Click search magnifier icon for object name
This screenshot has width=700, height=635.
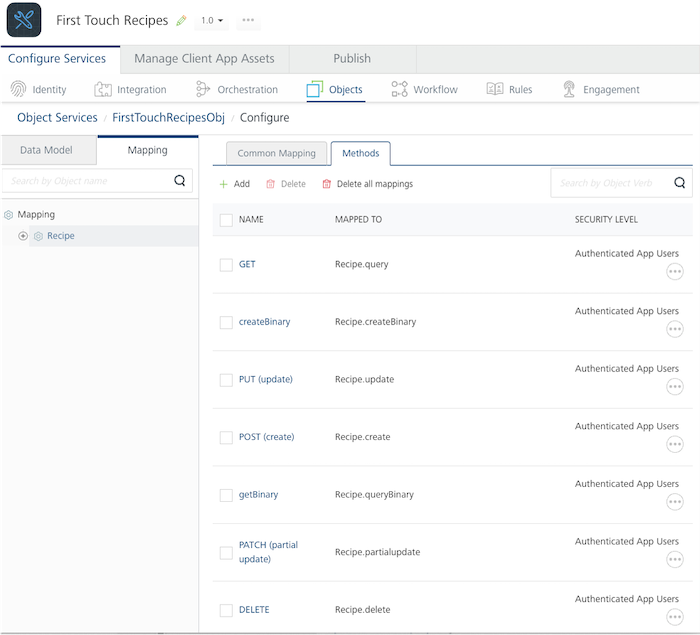pos(180,180)
